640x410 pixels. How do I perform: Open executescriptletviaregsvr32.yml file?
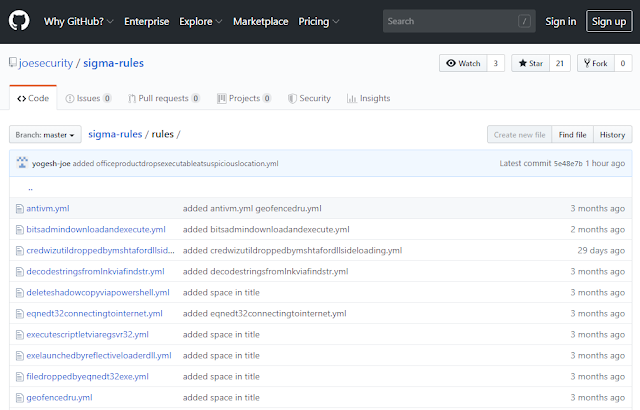tap(87, 335)
